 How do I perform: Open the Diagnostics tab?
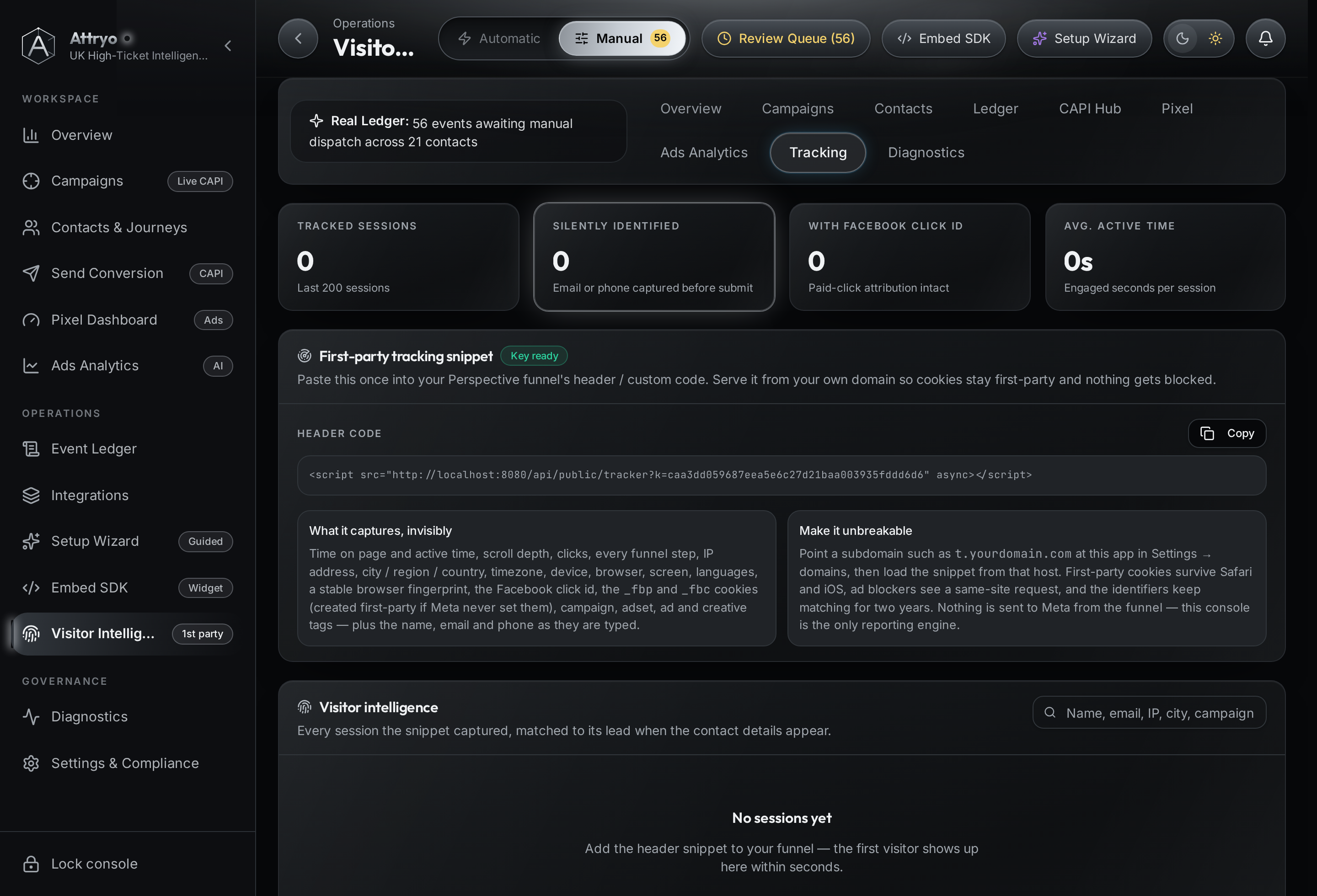point(926,152)
